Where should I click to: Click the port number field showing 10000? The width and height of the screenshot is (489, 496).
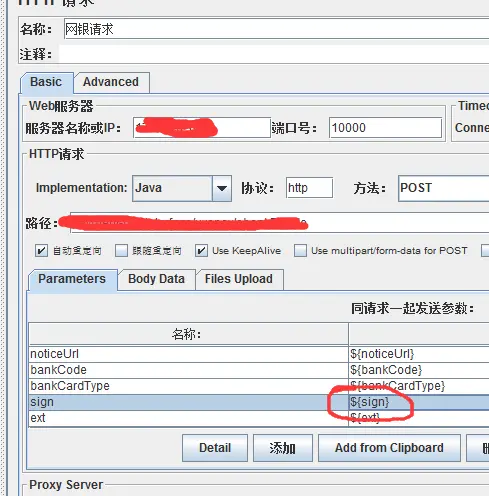click(x=385, y=128)
